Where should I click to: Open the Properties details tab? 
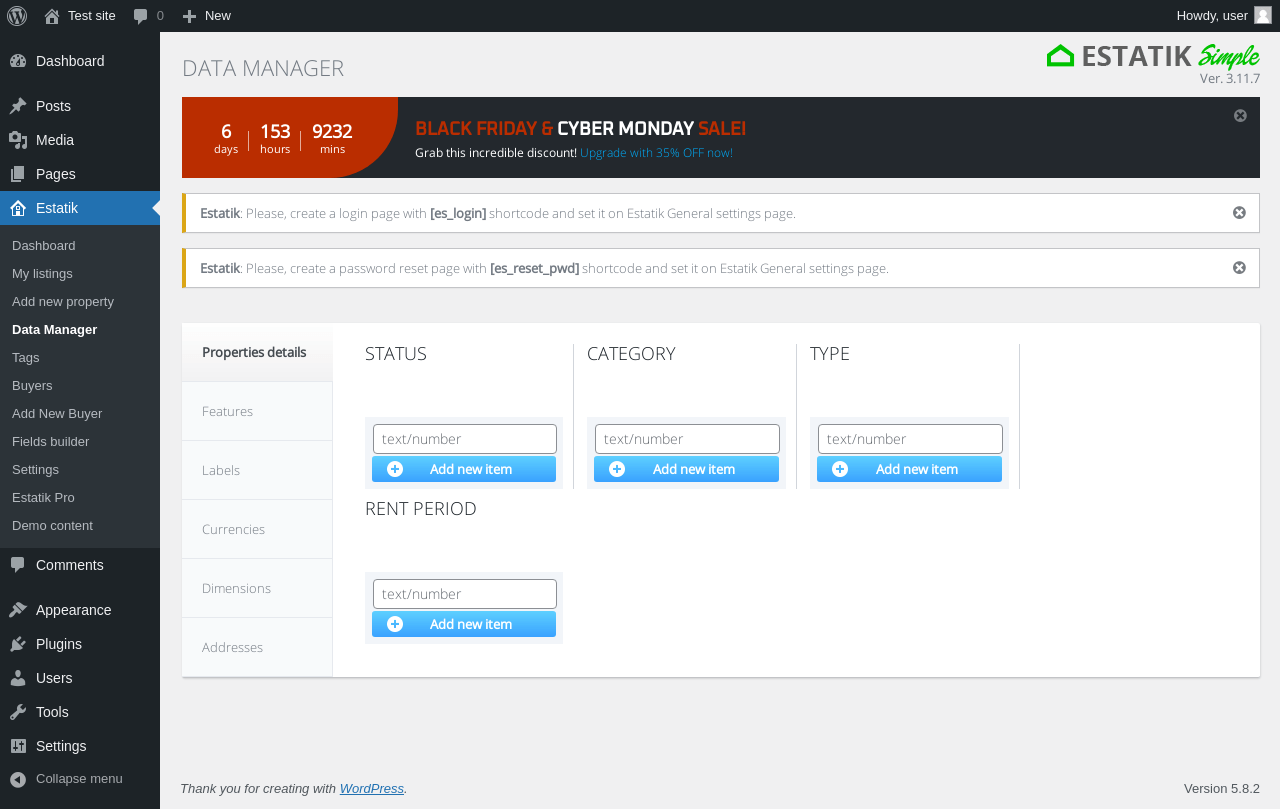[257, 352]
